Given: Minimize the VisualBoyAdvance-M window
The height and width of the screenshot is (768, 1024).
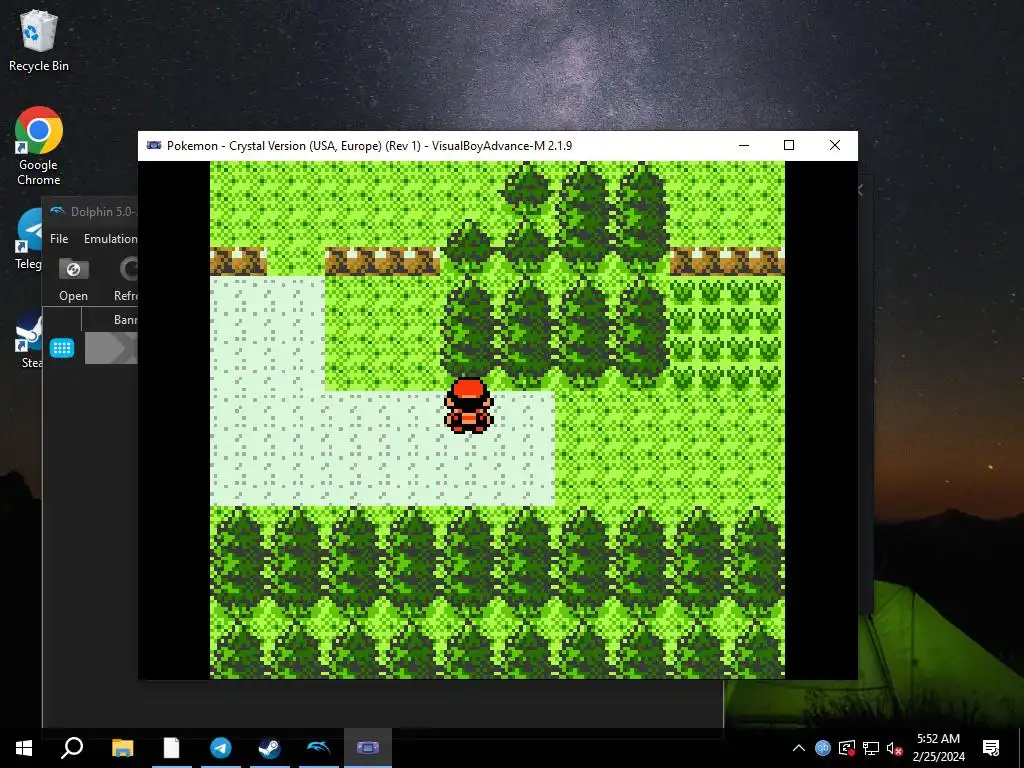Looking at the screenshot, I should 744,145.
